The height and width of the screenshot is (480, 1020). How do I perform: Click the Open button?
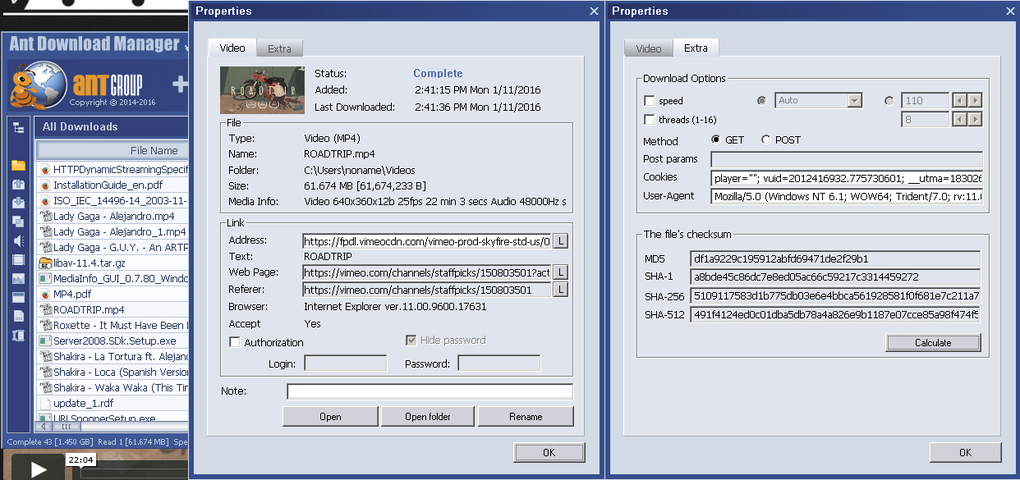pyautogui.click(x=330, y=416)
